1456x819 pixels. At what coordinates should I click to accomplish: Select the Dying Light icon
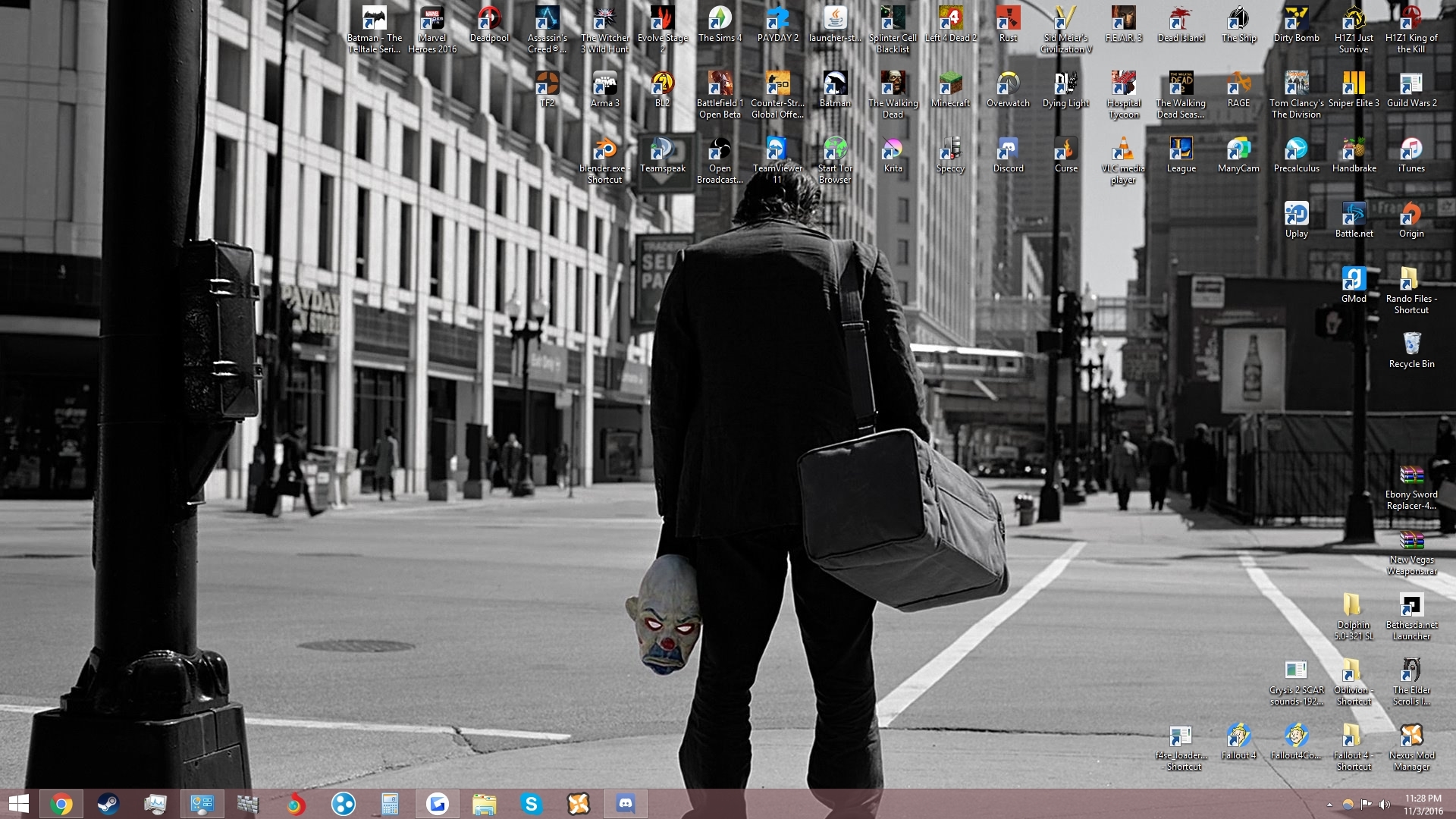tap(1065, 90)
